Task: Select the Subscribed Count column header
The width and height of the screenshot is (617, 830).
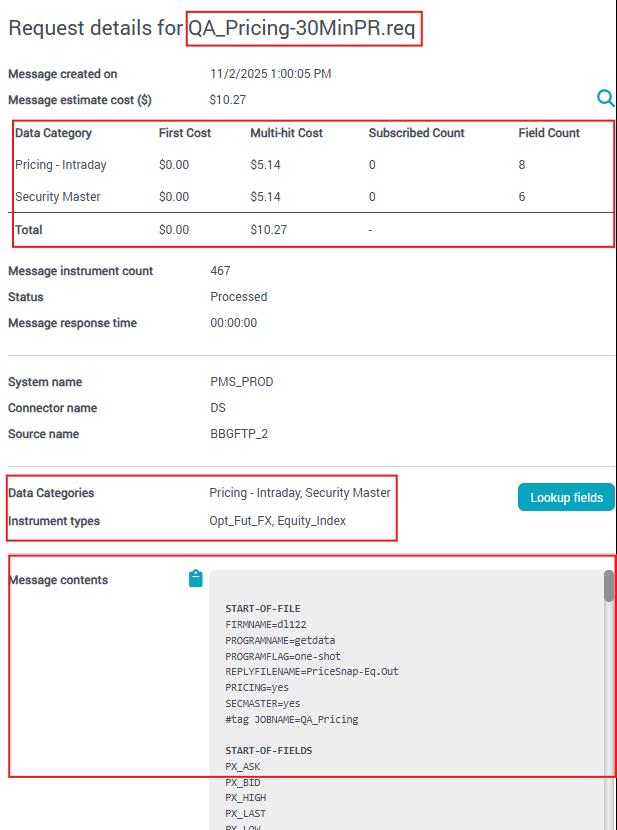Action: tap(416, 133)
